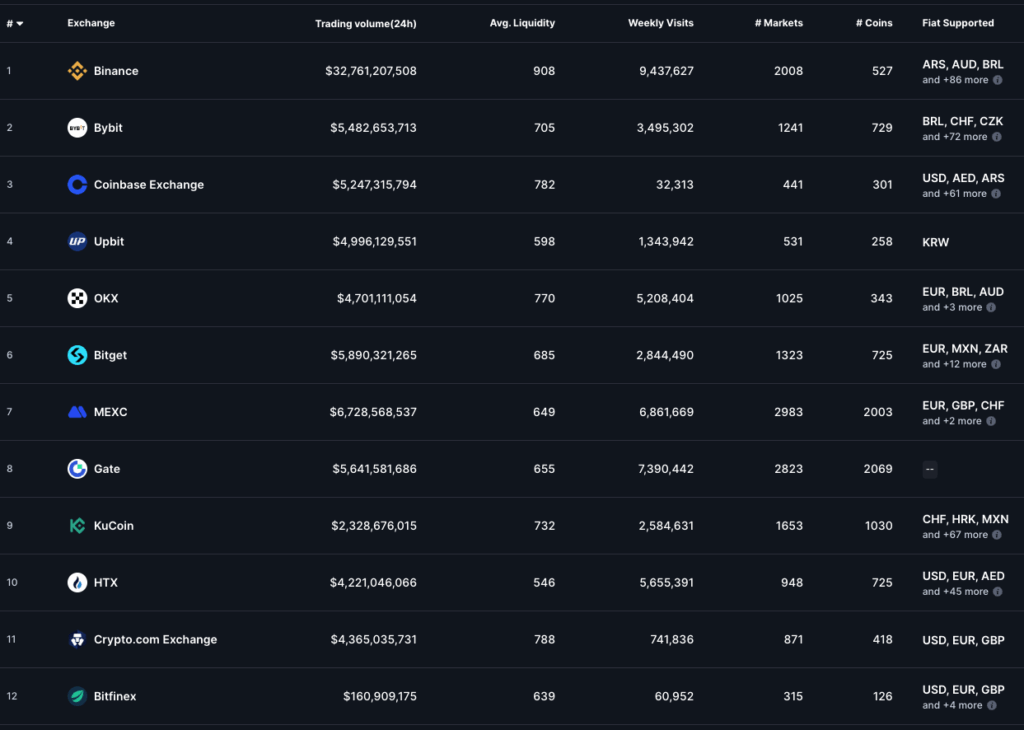Click Gate fiat supported '--' placeholder

929,468
